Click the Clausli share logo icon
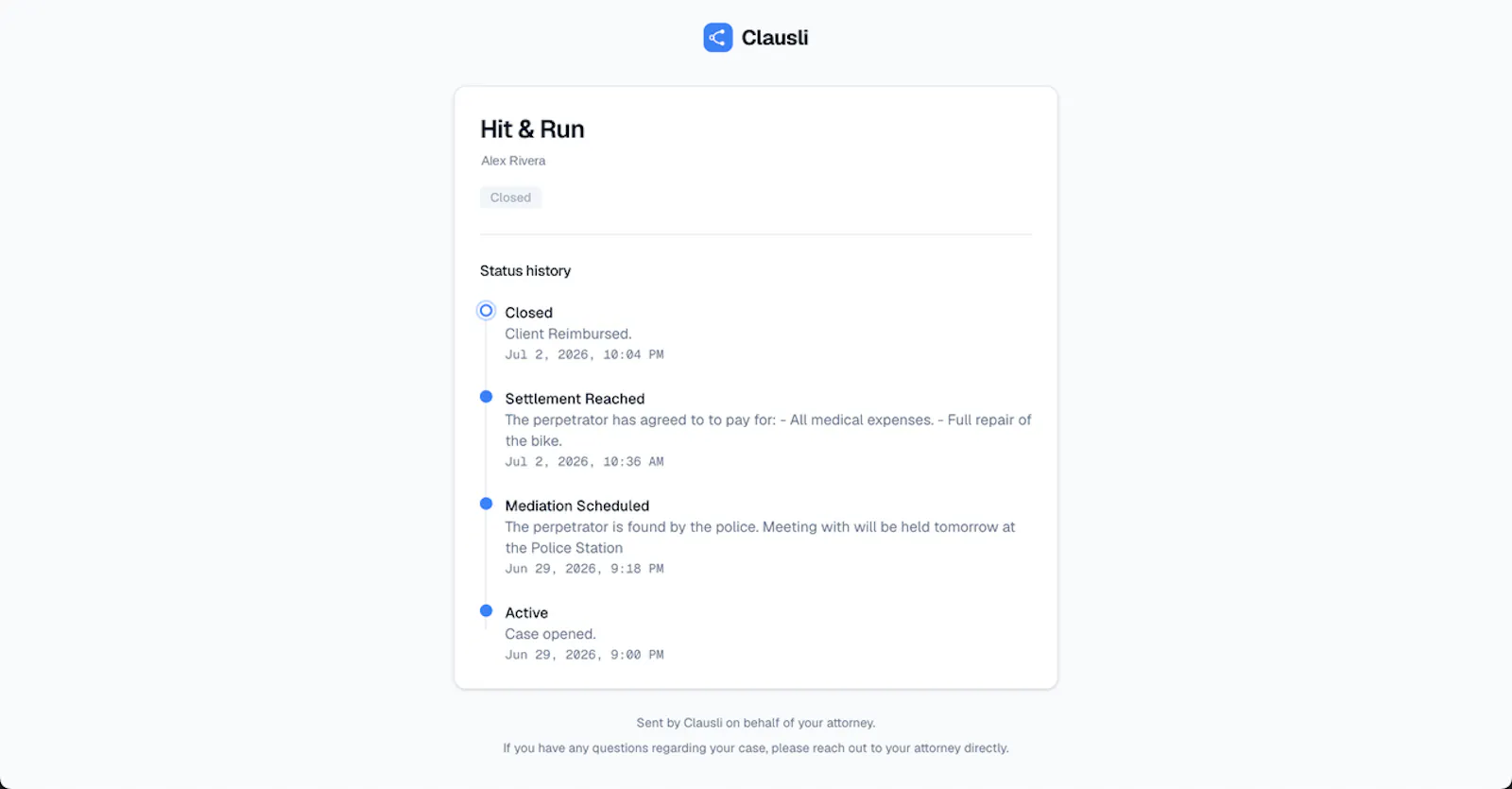1512x789 pixels. [x=718, y=38]
